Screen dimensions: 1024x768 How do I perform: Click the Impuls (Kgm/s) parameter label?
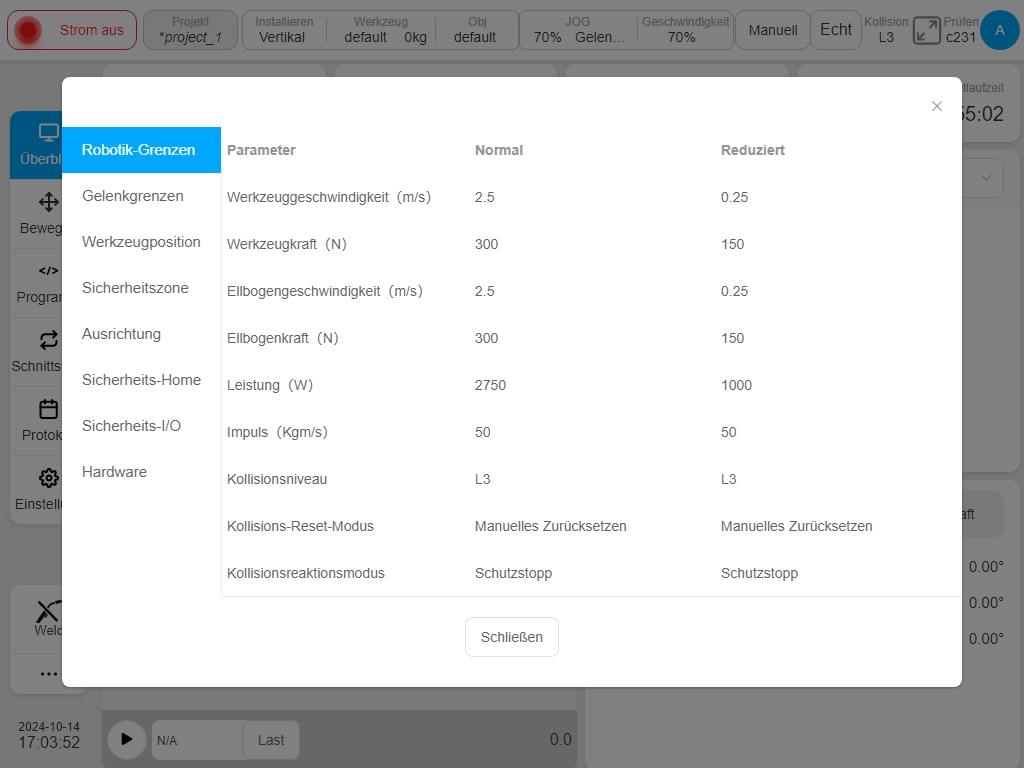pyautogui.click(x=277, y=432)
